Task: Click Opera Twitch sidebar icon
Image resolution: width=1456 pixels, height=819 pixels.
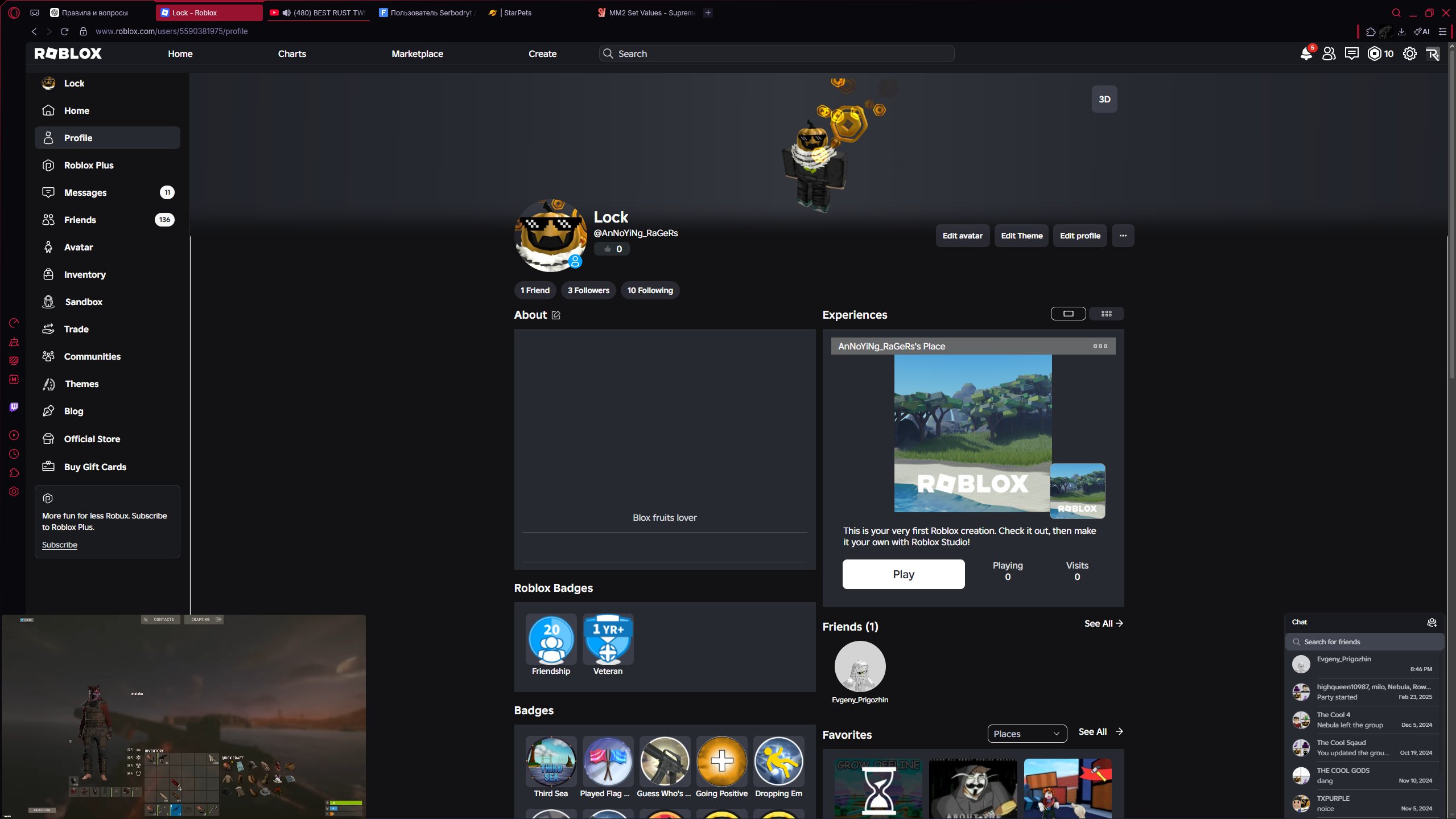Action: coord(14,407)
